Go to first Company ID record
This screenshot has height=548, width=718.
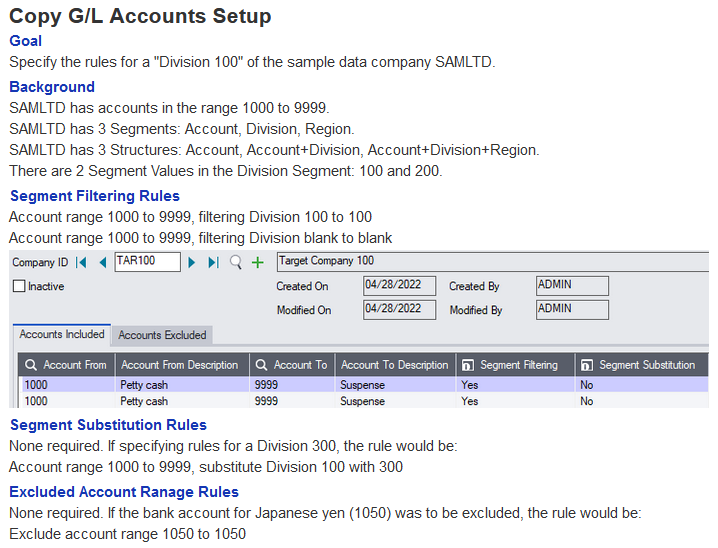click(82, 262)
